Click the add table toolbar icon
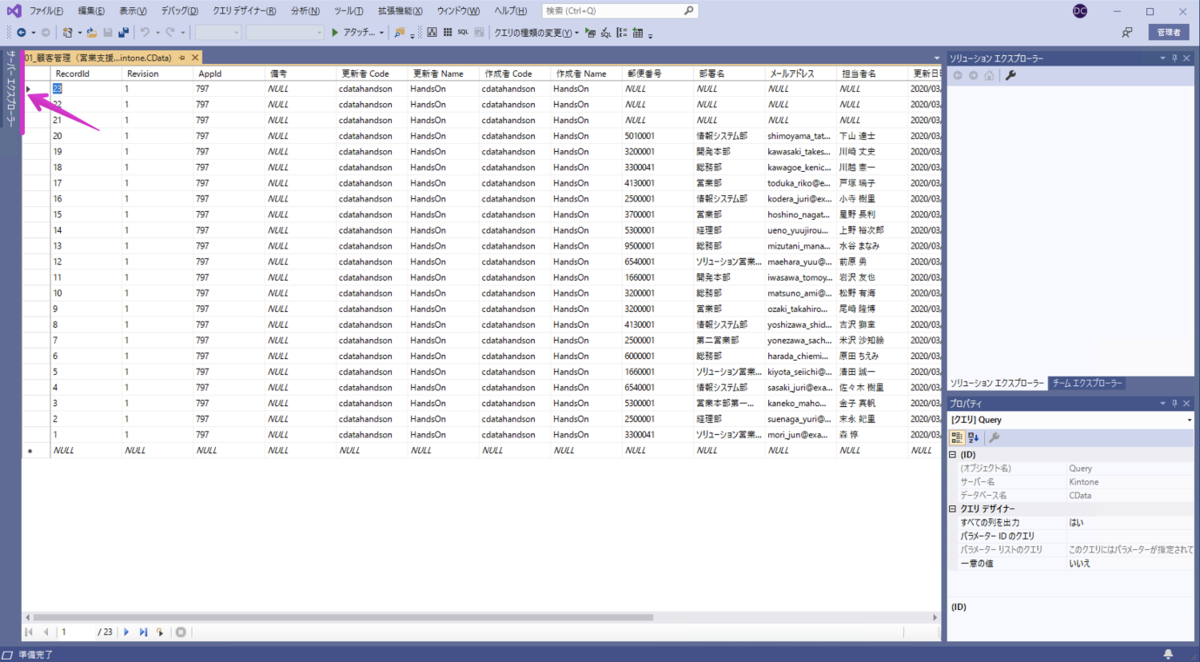1200x662 pixels. 639,32
